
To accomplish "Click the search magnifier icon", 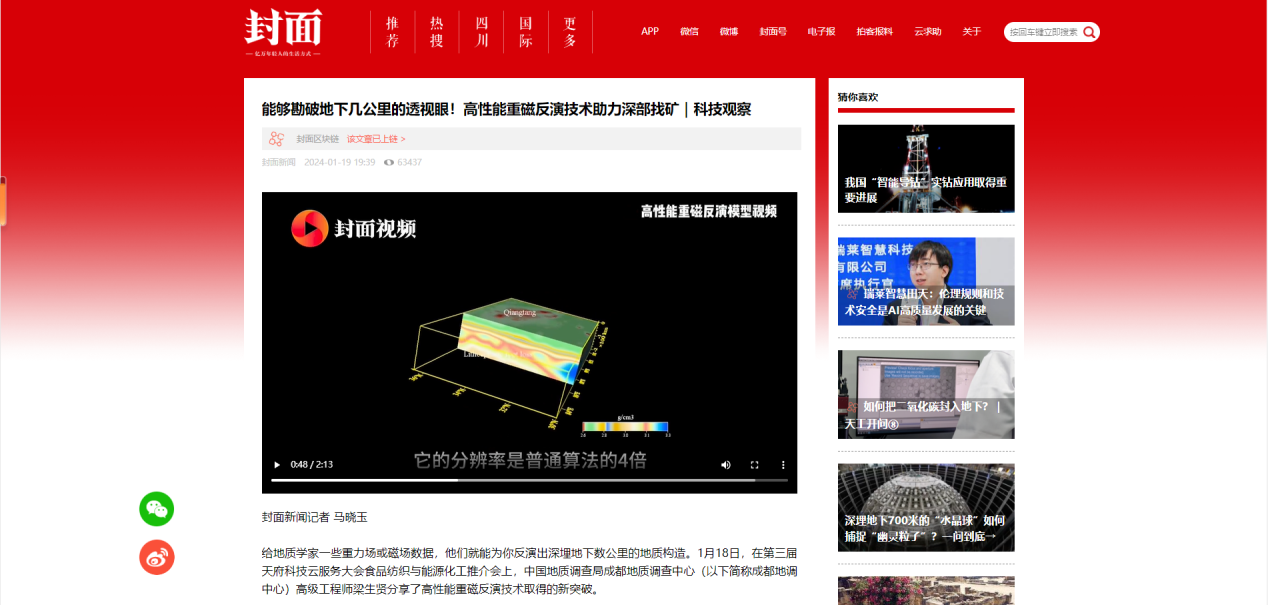I will pos(1089,32).
